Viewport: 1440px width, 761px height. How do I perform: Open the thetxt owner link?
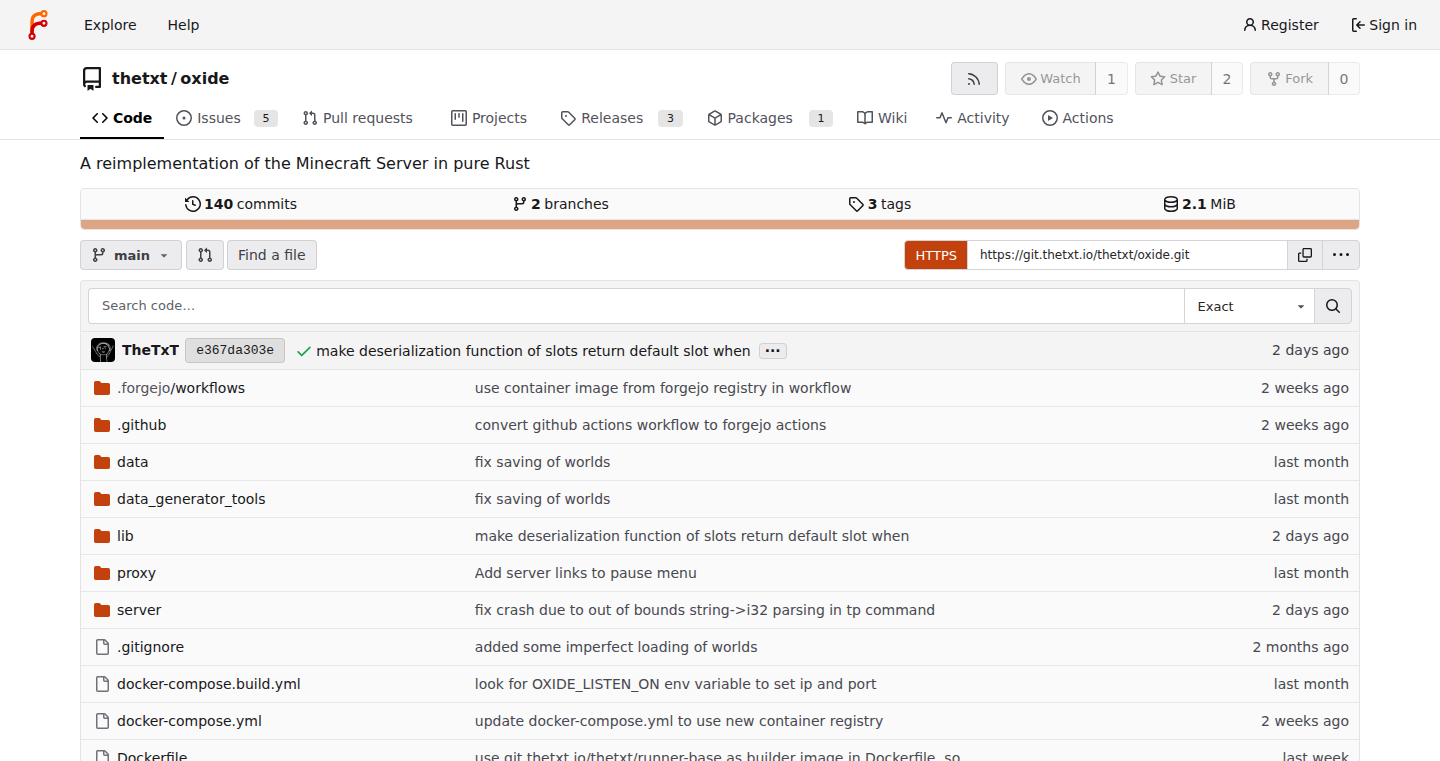point(139,79)
